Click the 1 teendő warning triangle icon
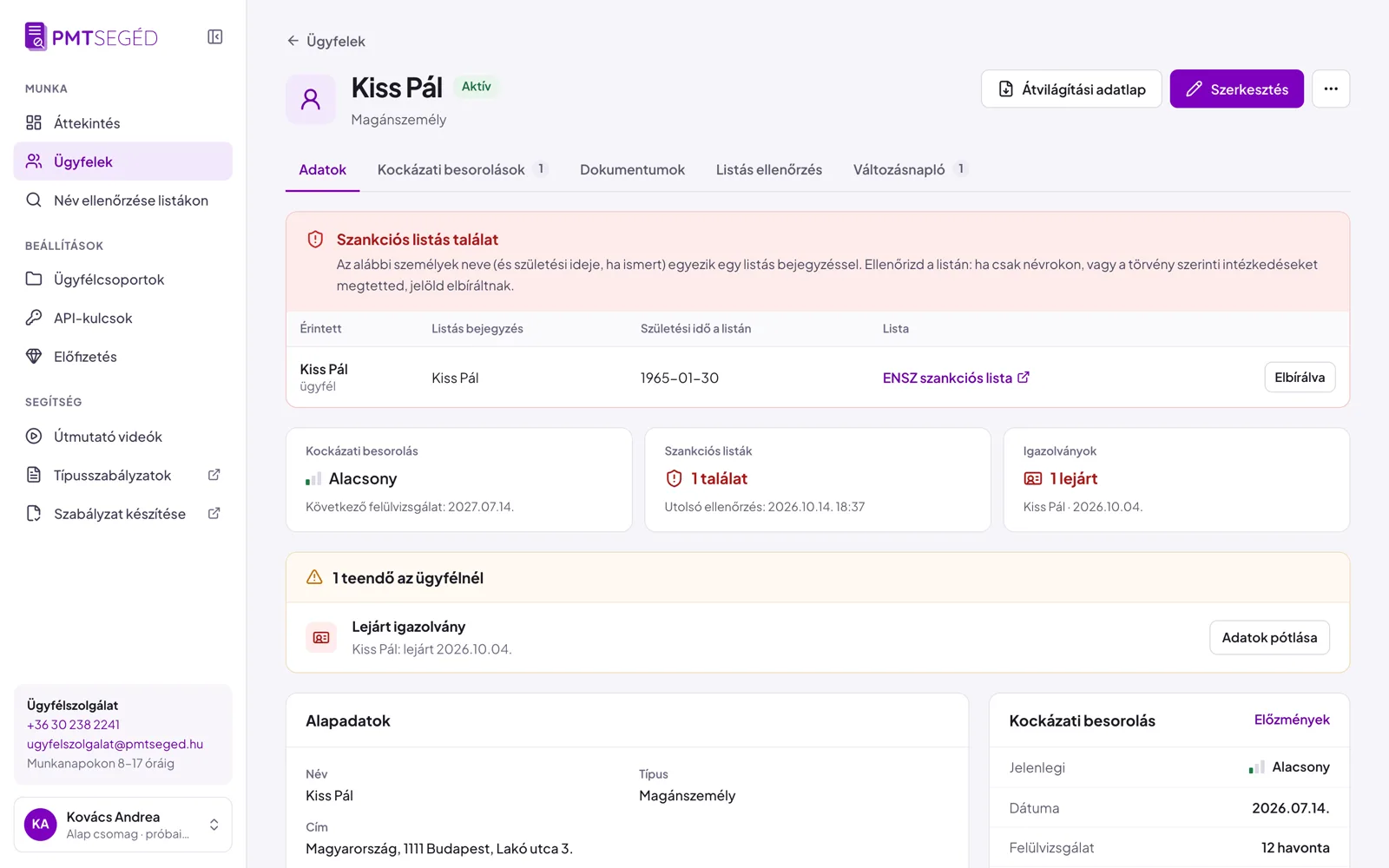The width and height of the screenshot is (1389, 868). pyautogui.click(x=314, y=577)
